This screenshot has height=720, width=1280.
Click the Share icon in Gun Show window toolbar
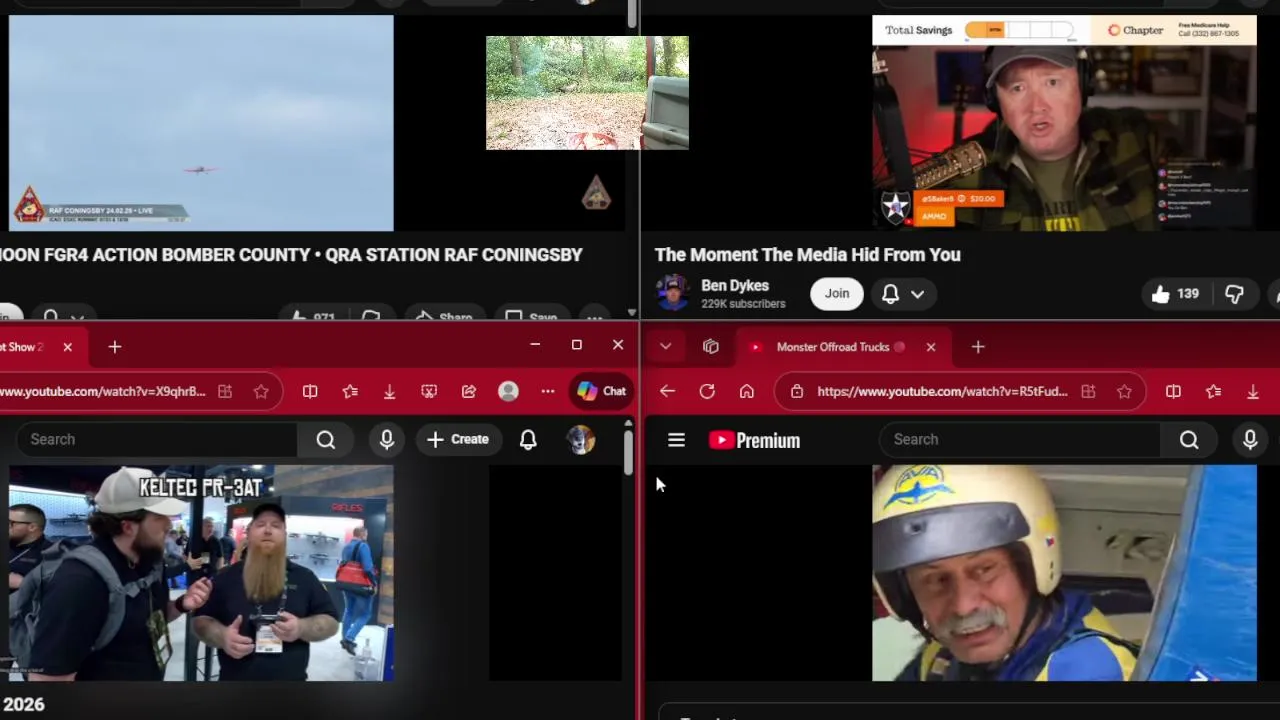(469, 392)
